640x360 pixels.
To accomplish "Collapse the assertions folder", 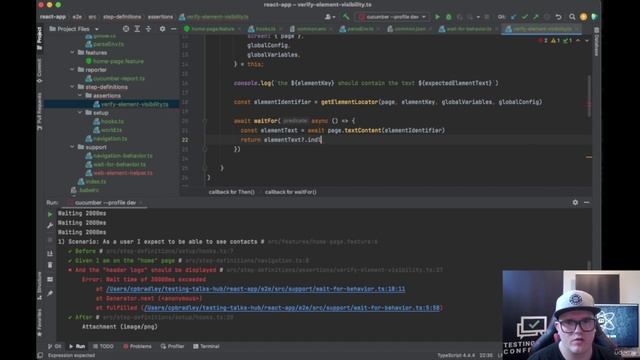I will point(80,96).
